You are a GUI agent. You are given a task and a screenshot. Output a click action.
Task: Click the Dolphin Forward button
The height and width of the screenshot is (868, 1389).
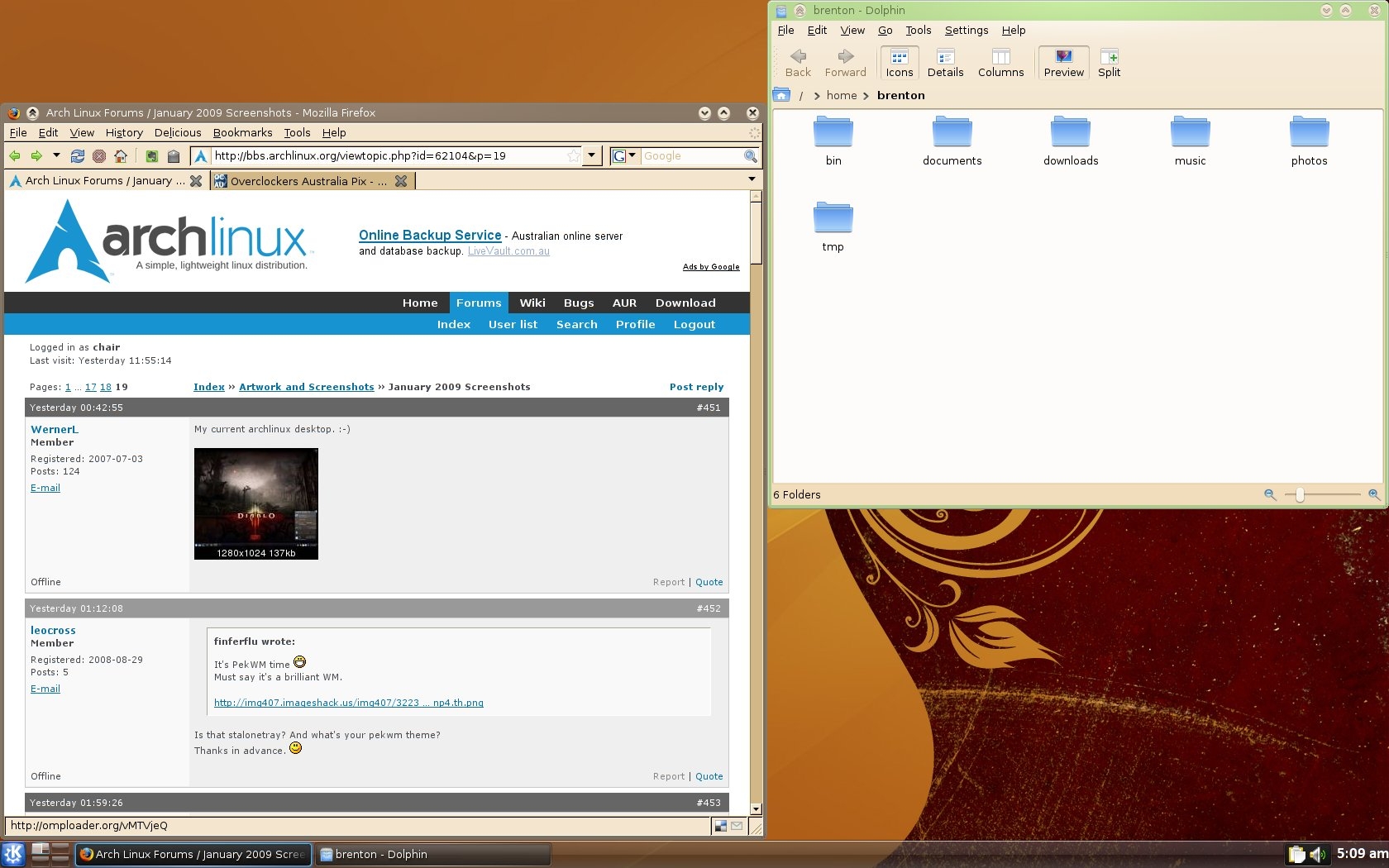tap(845, 63)
